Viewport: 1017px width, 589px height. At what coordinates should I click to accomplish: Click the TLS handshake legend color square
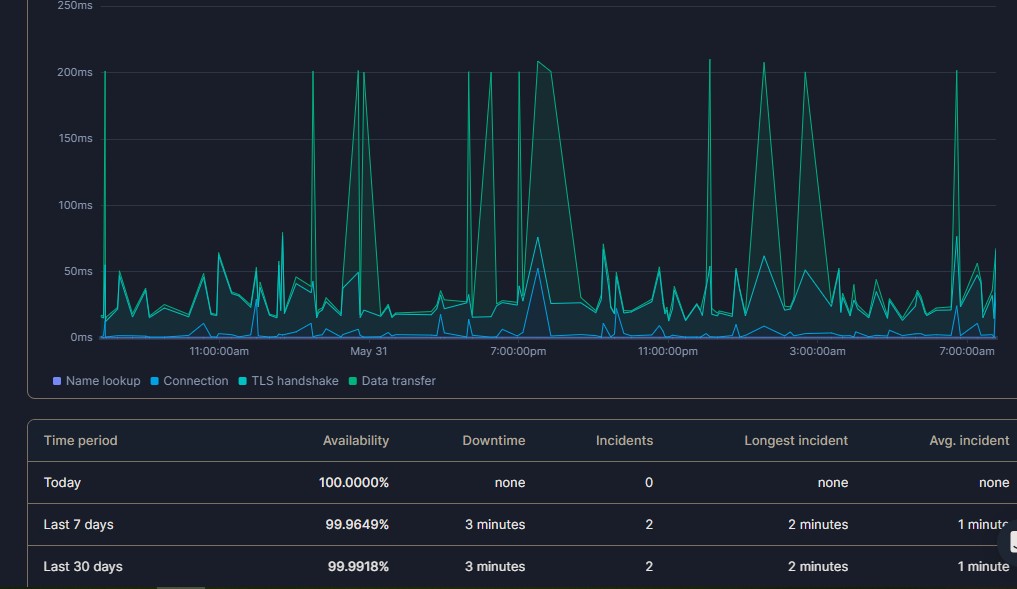pos(243,381)
